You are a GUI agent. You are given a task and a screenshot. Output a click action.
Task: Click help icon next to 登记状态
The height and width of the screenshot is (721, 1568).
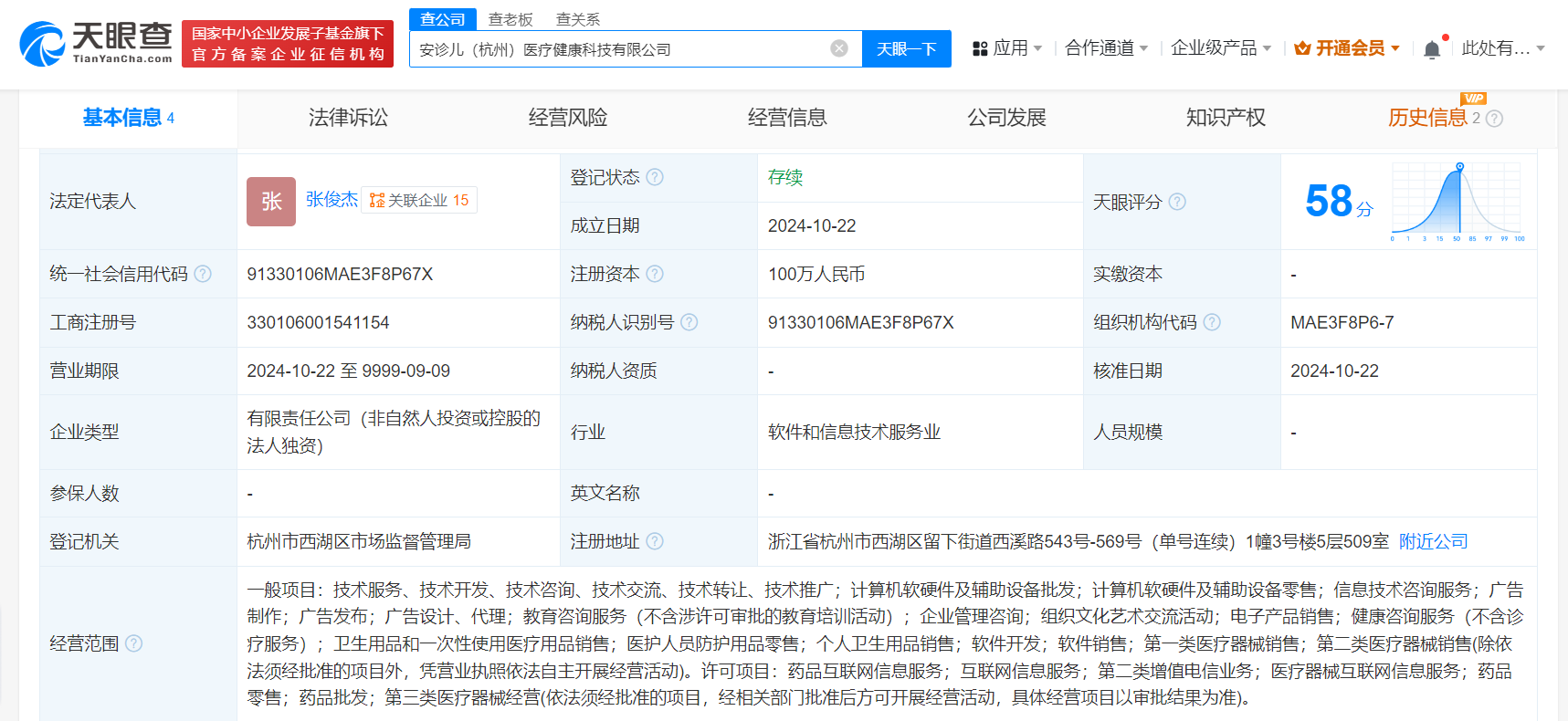(655, 177)
